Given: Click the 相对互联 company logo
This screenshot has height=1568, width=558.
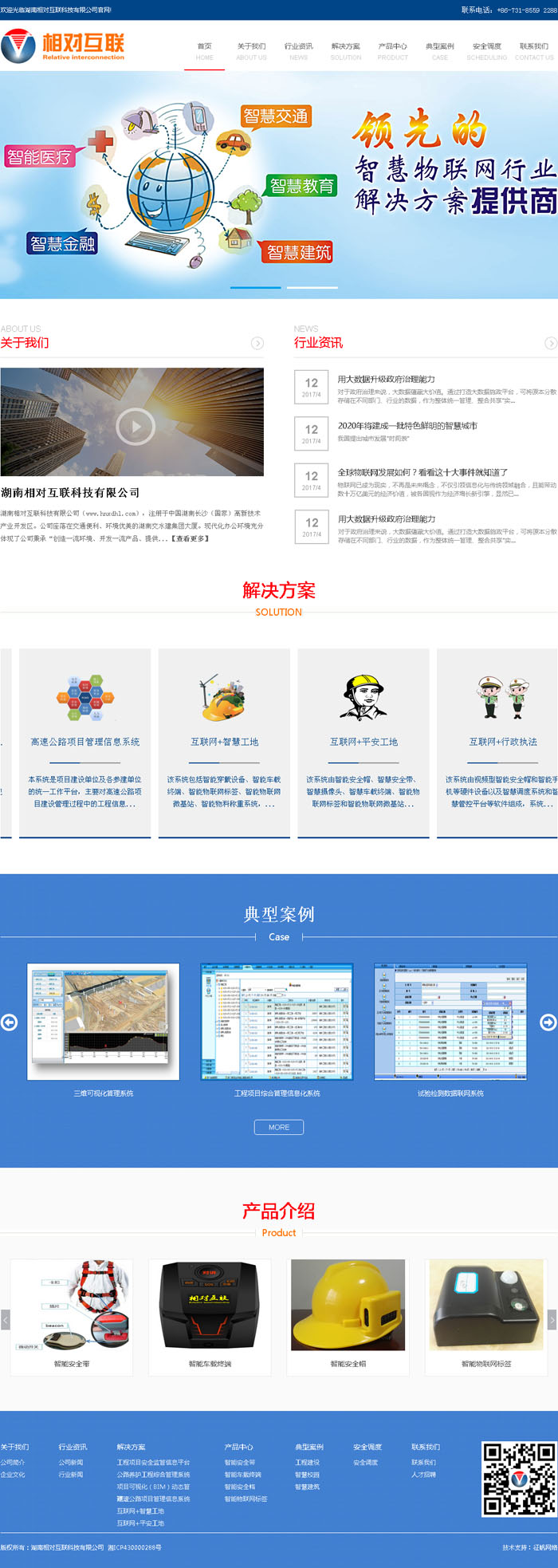Looking at the screenshot, I should [x=63, y=45].
